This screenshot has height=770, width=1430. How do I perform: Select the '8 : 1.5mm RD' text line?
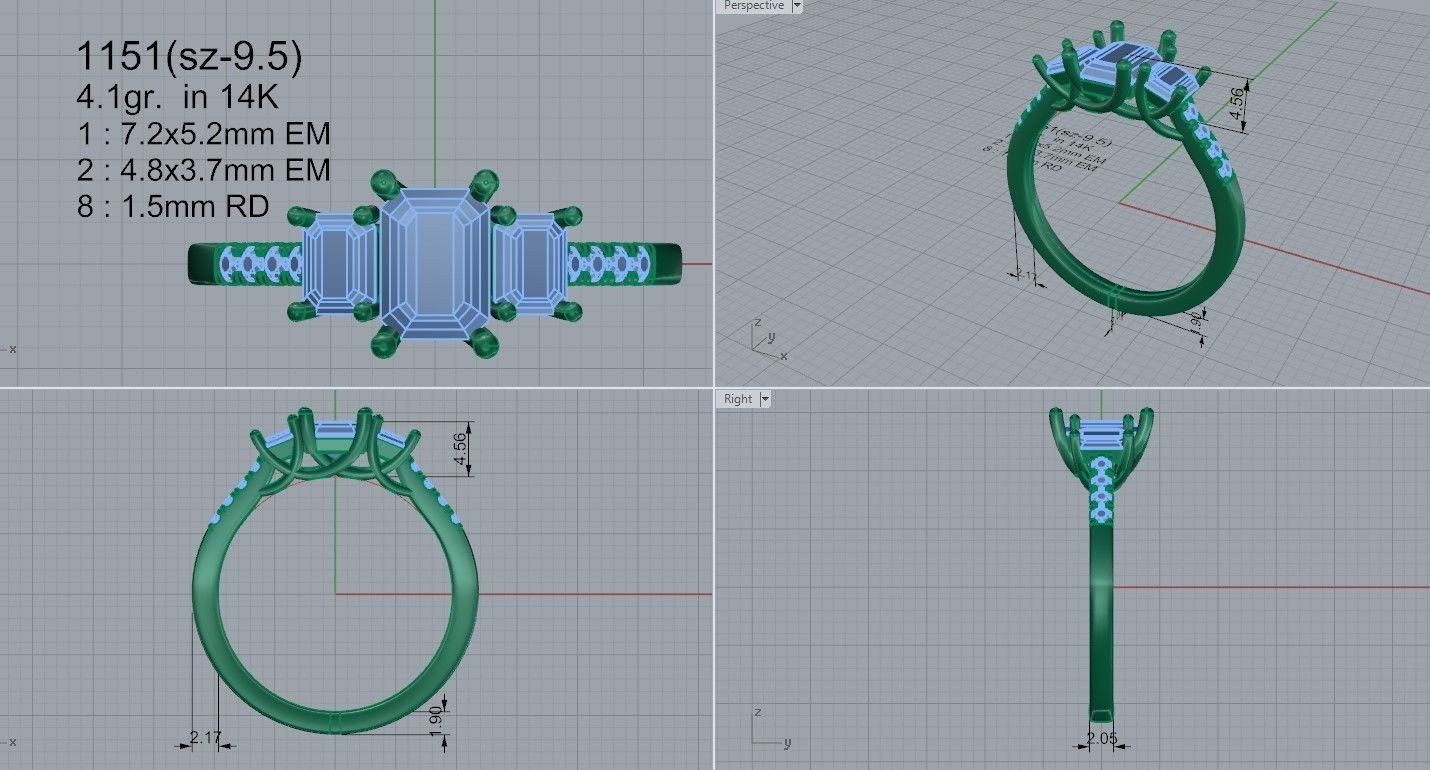click(x=172, y=206)
